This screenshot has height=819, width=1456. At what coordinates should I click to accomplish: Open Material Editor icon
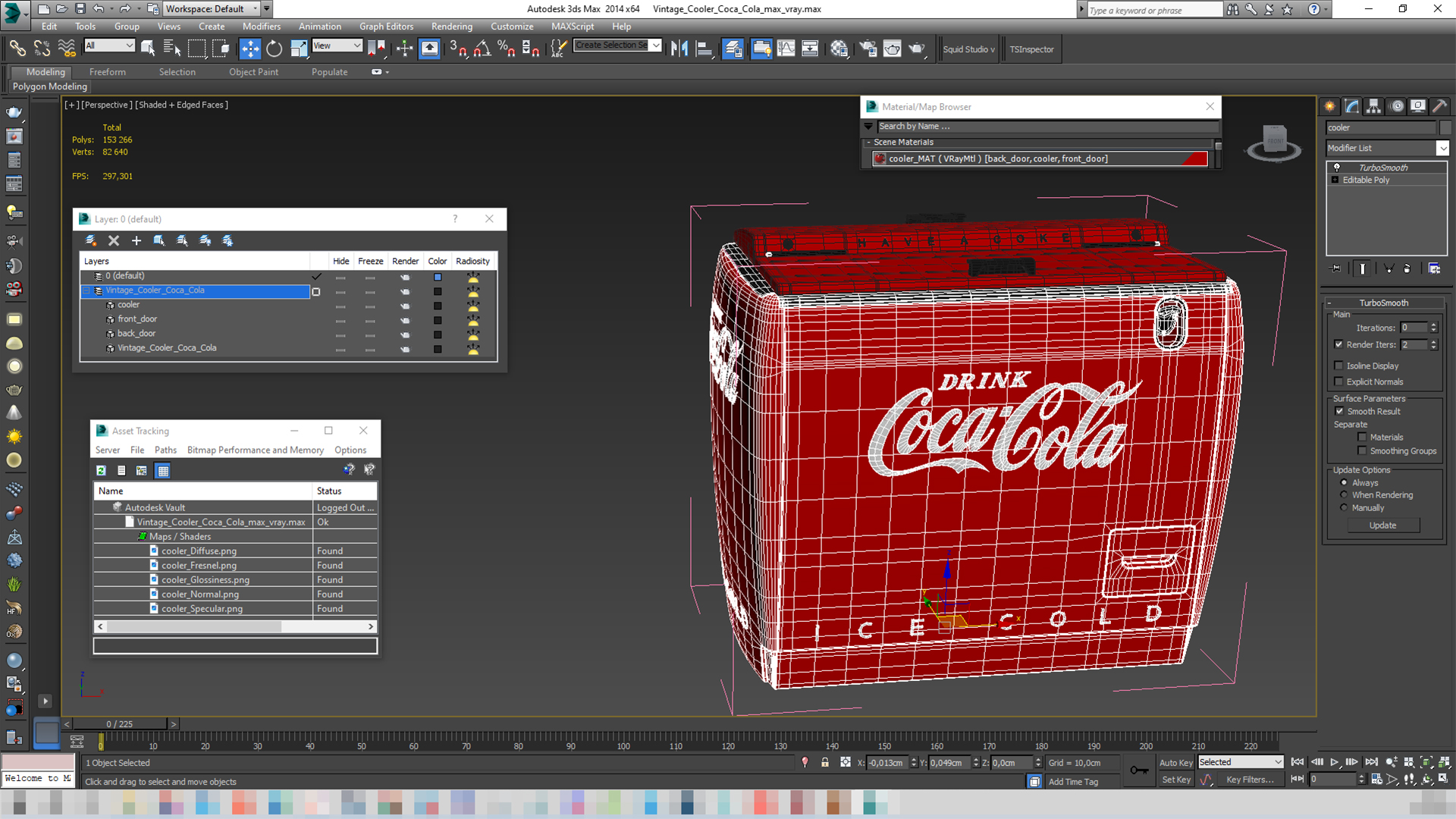839,49
